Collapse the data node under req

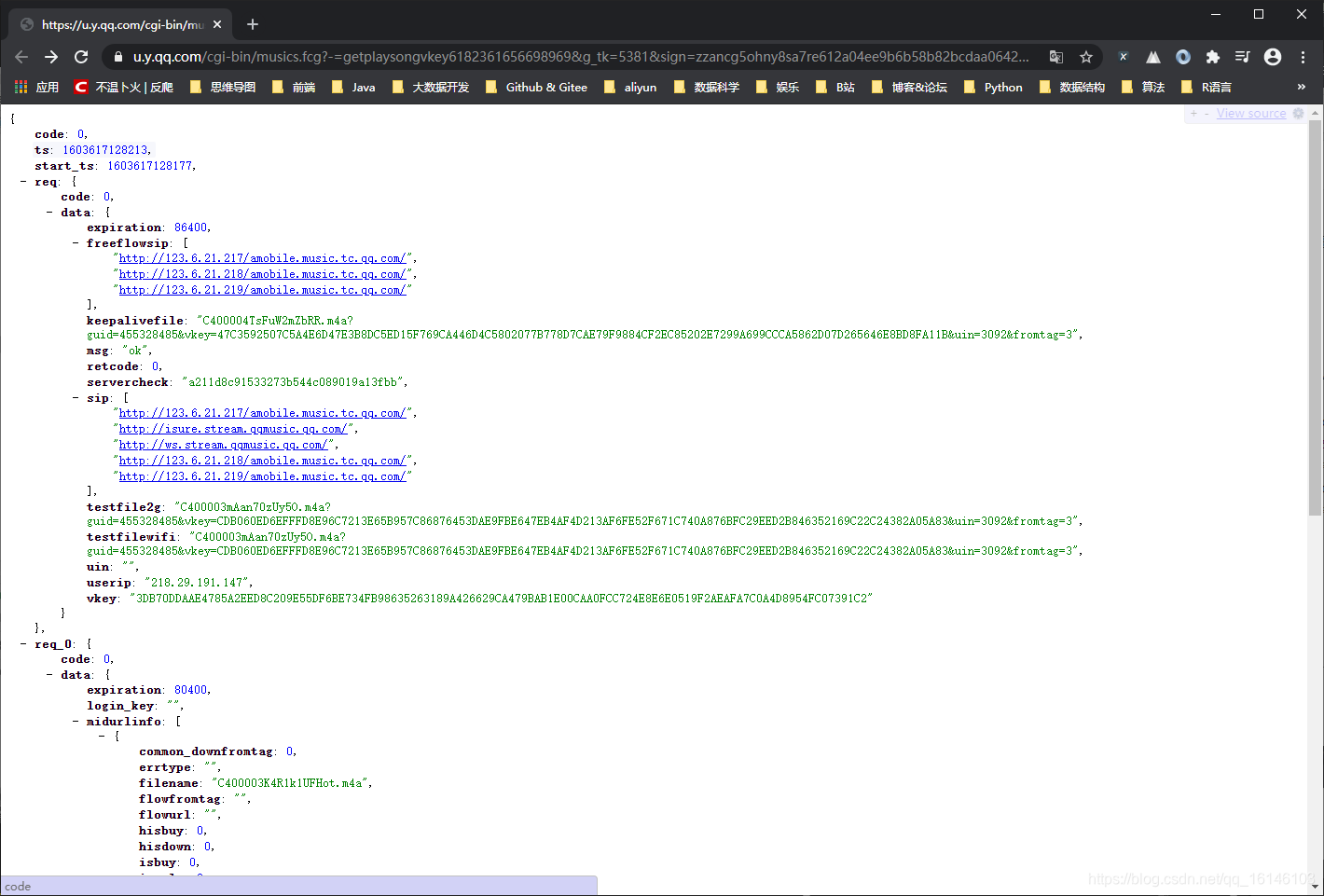click(x=49, y=213)
